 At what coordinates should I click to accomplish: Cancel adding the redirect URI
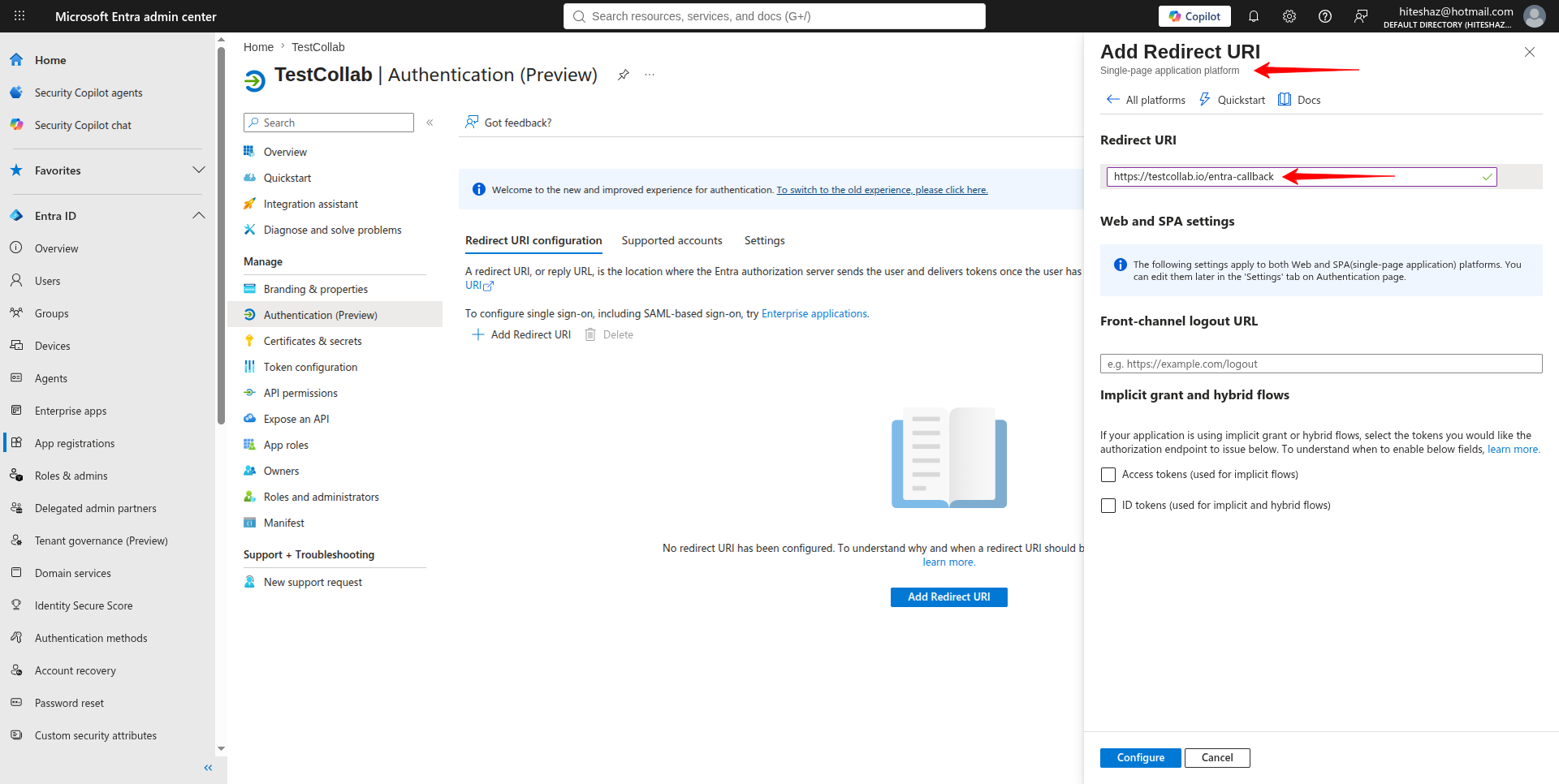1217,758
